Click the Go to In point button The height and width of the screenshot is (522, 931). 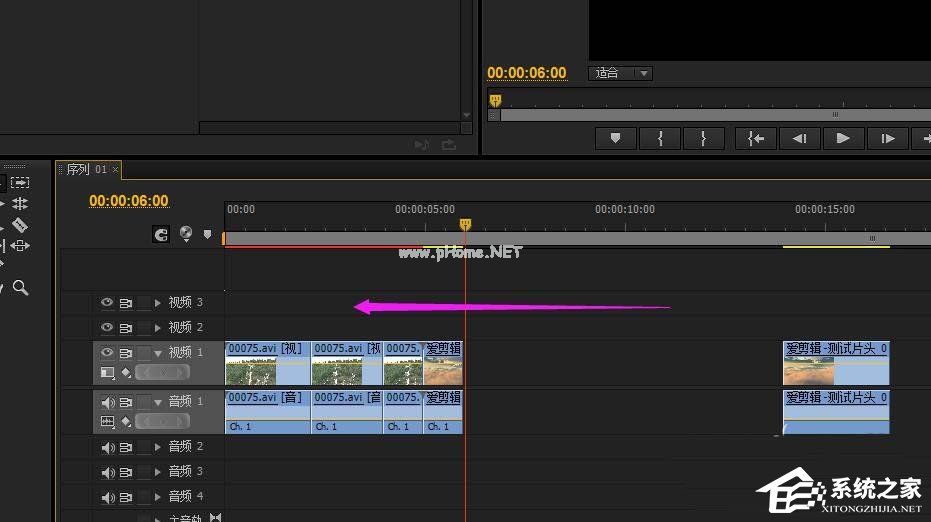pos(756,139)
